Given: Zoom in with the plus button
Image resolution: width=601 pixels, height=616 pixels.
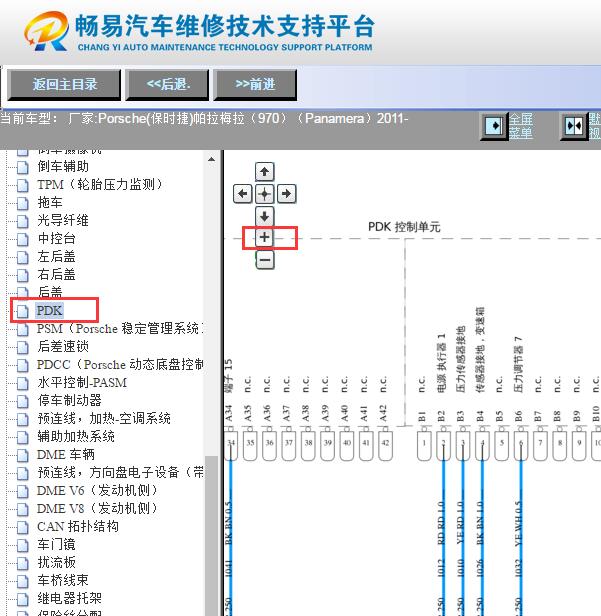Looking at the screenshot, I should 264,238.
